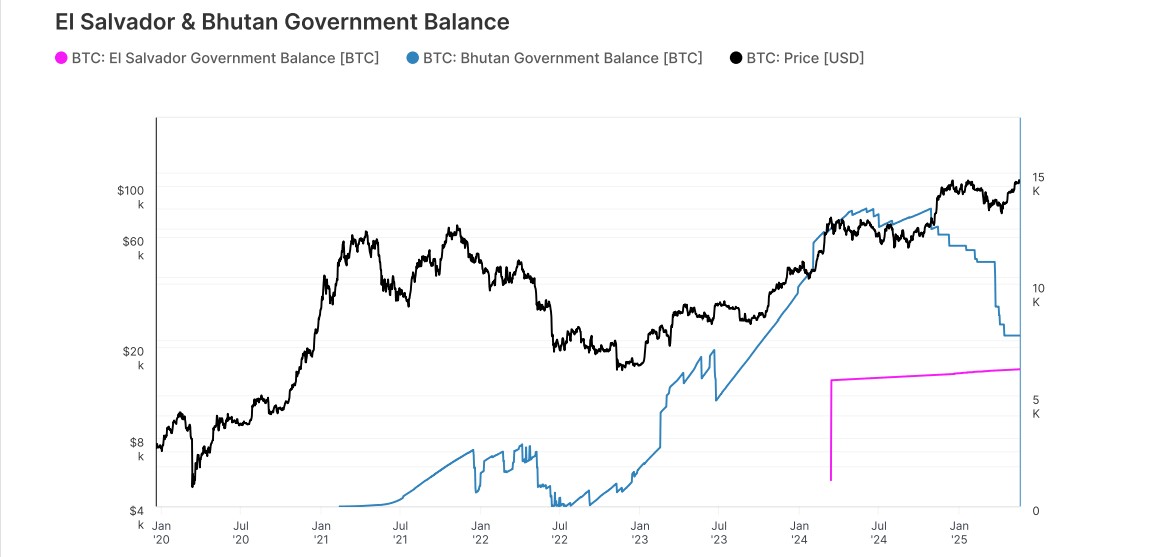
Task: Click the Jul '22 timeline label
Action: click(560, 531)
